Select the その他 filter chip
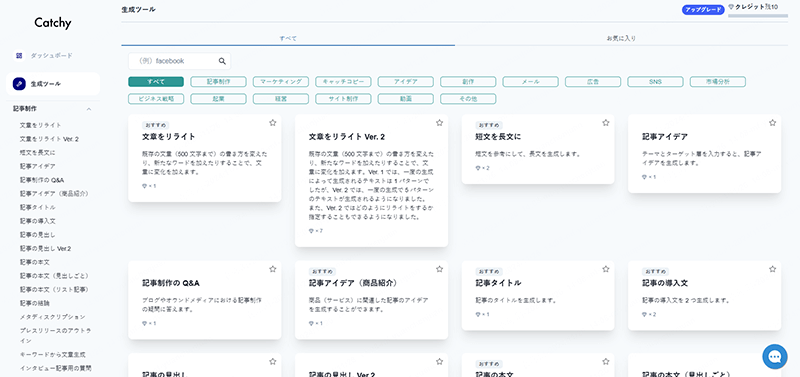 coord(468,99)
